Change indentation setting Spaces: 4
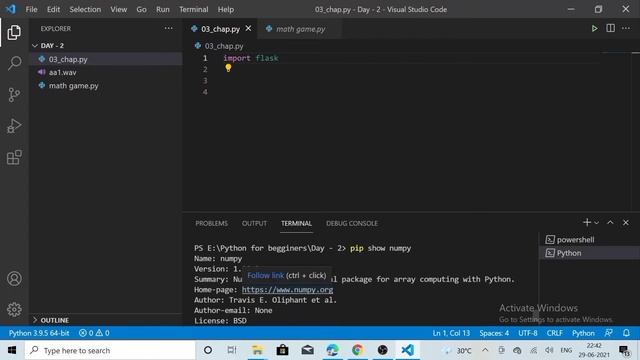The image size is (640, 360). (x=494, y=333)
